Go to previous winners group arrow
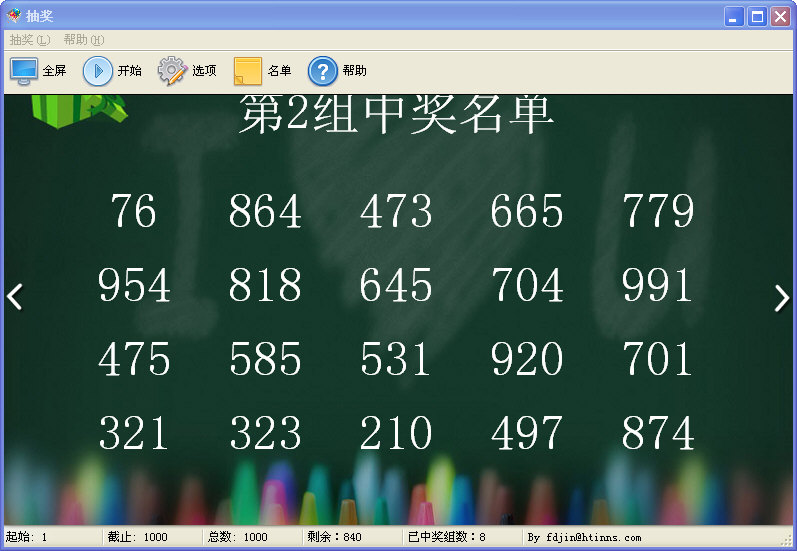797x551 pixels. pyautogui.click(x=15, y=297)
